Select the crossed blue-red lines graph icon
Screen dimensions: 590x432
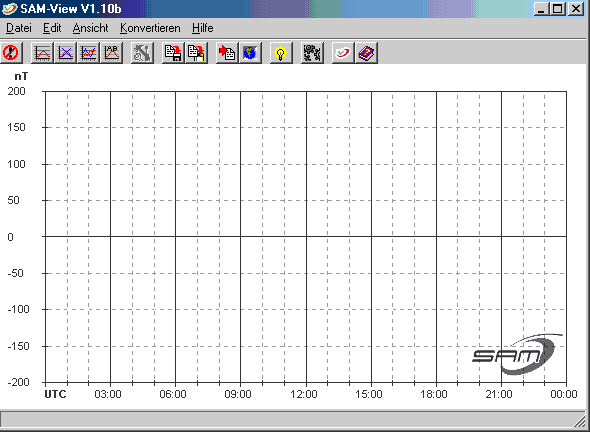point(65,53)
